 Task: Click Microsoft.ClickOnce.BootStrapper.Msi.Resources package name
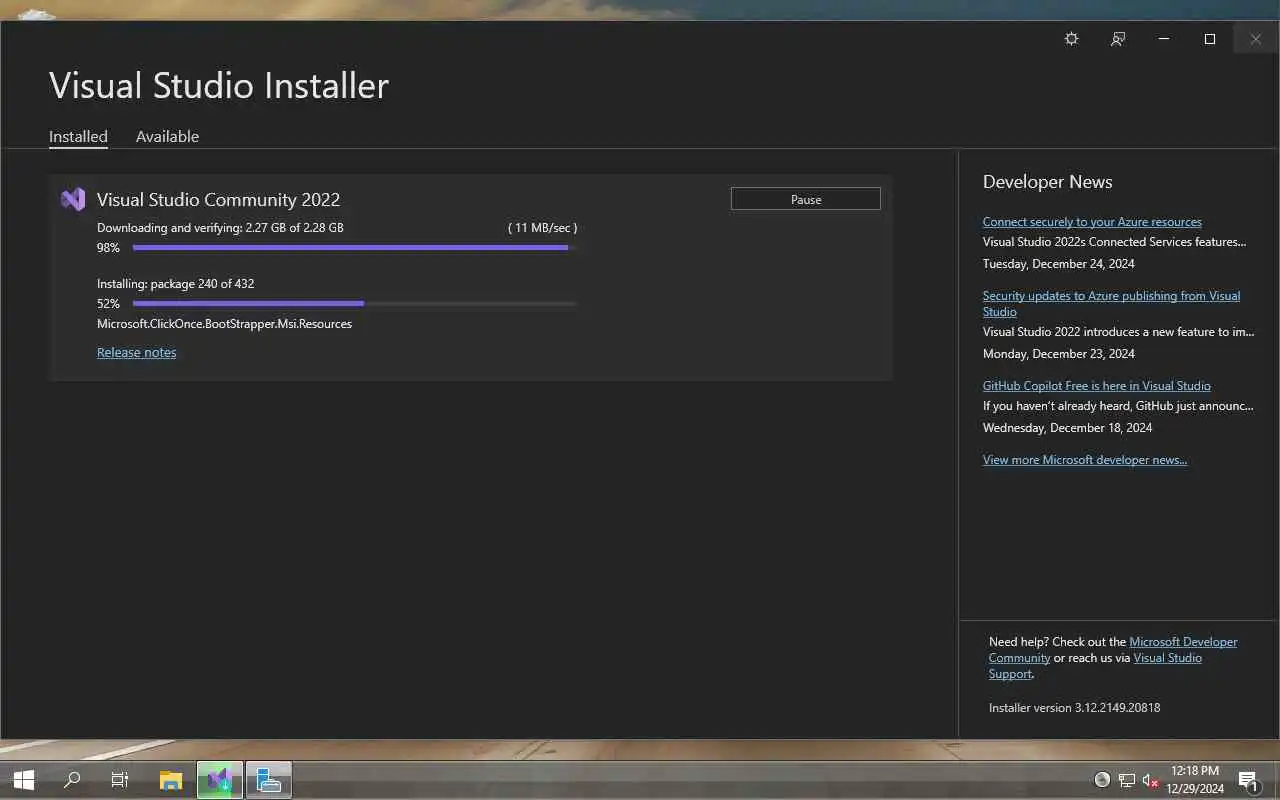click(224, 324)
